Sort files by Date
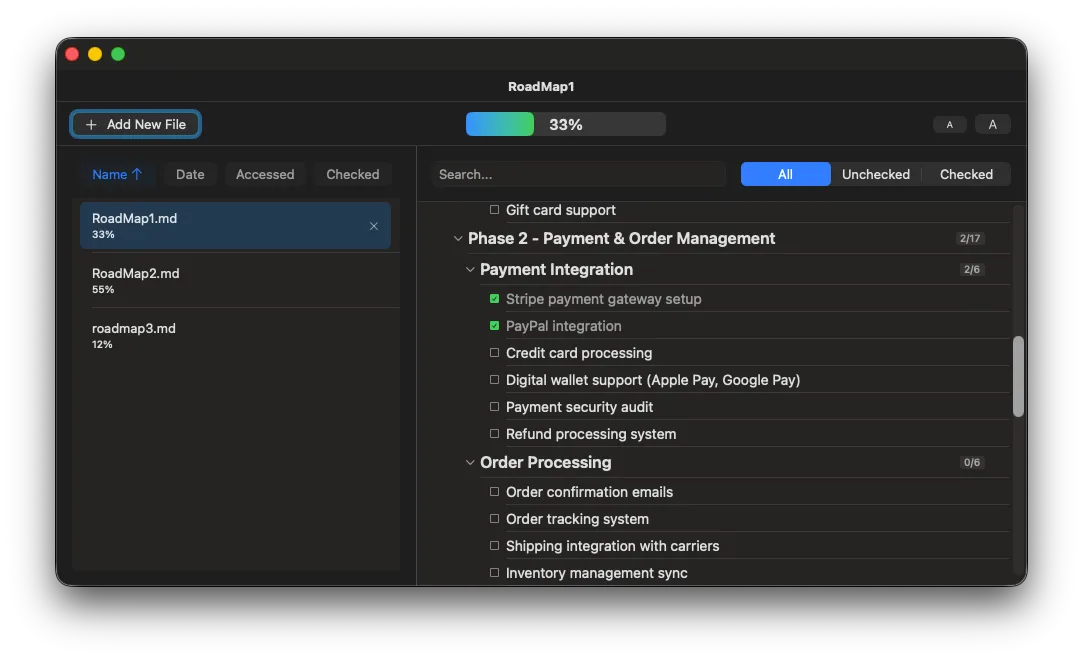This screenshot has height=660, width=1083. point(190,175)
